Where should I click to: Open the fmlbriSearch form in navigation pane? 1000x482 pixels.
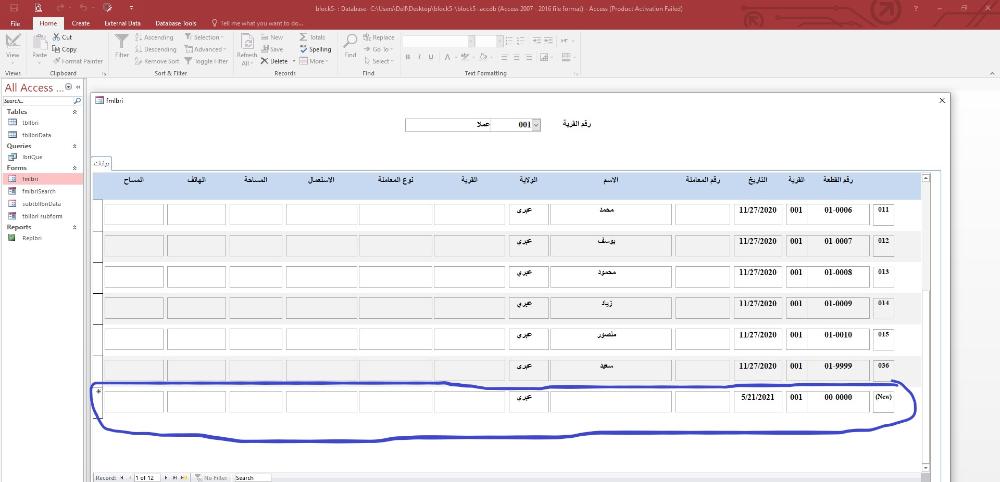click(x=39, y=191)
